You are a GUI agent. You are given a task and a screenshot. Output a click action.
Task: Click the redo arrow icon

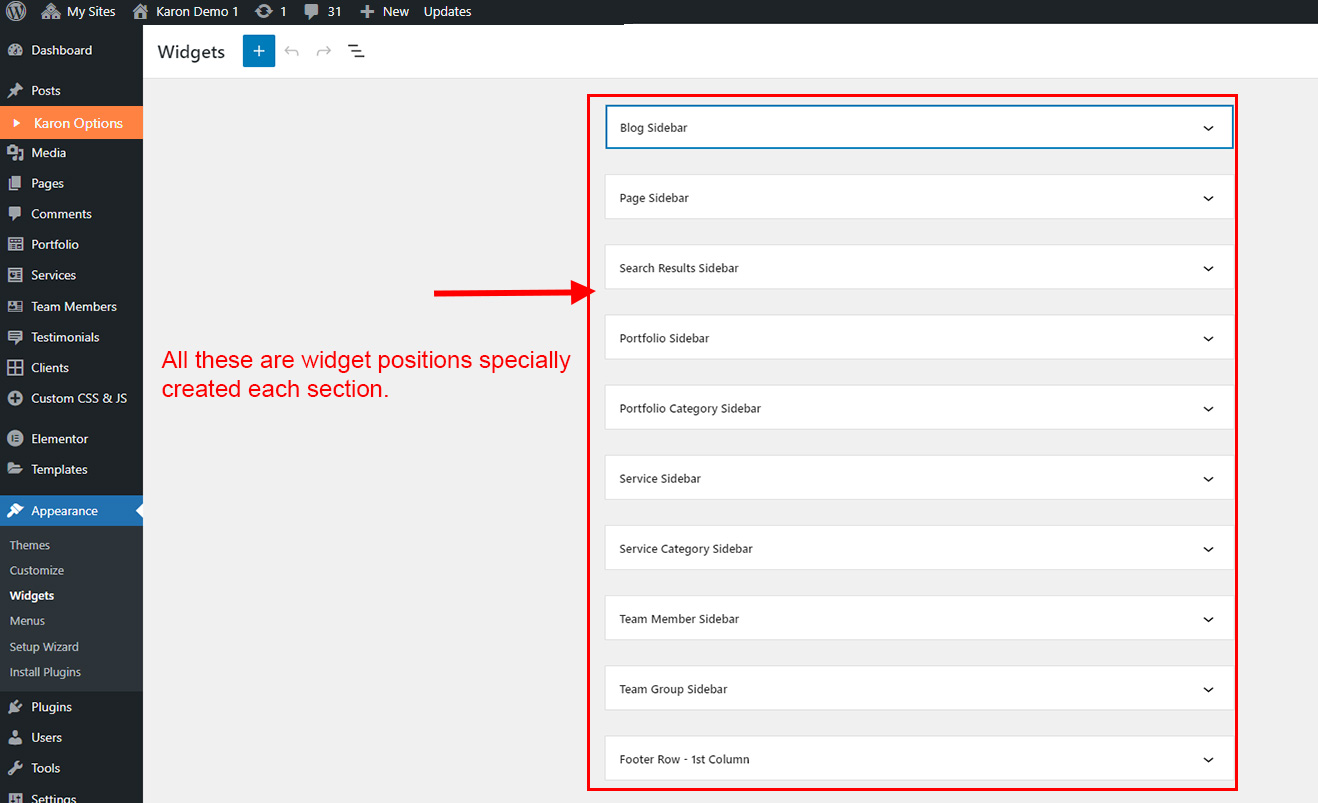click(x=324, y=51)
